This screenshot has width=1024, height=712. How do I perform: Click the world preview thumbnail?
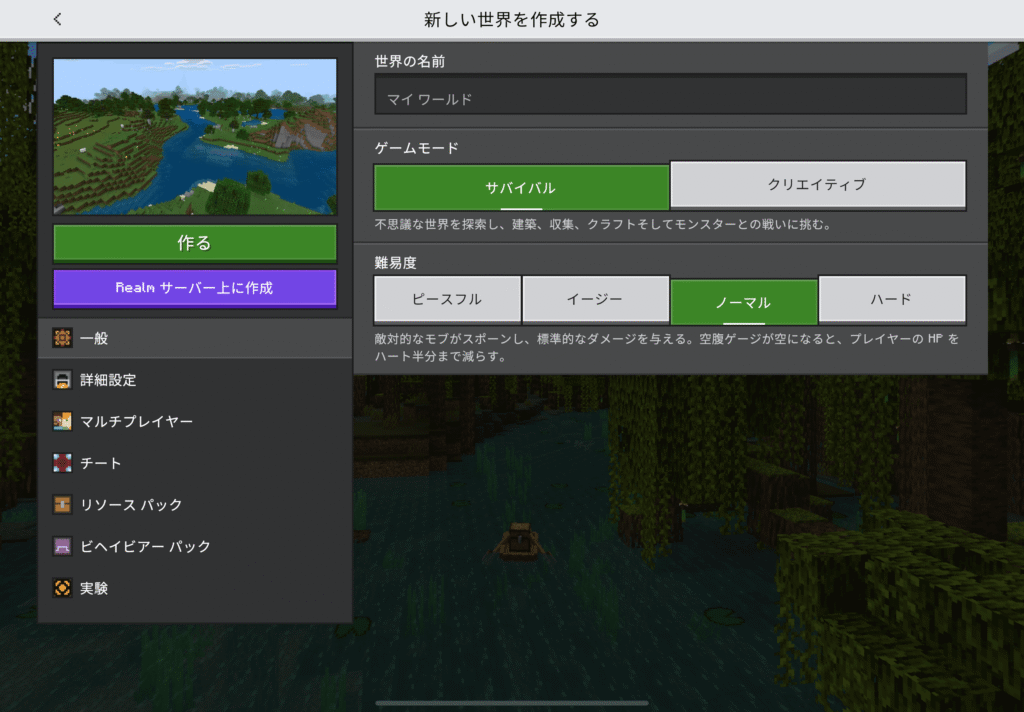click(x=195, y=137)
